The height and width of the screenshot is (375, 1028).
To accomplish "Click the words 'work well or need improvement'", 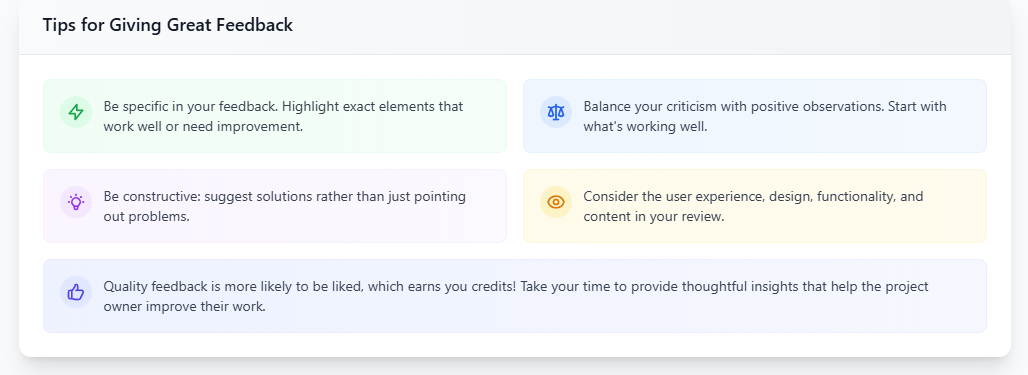I will (203, 127).
